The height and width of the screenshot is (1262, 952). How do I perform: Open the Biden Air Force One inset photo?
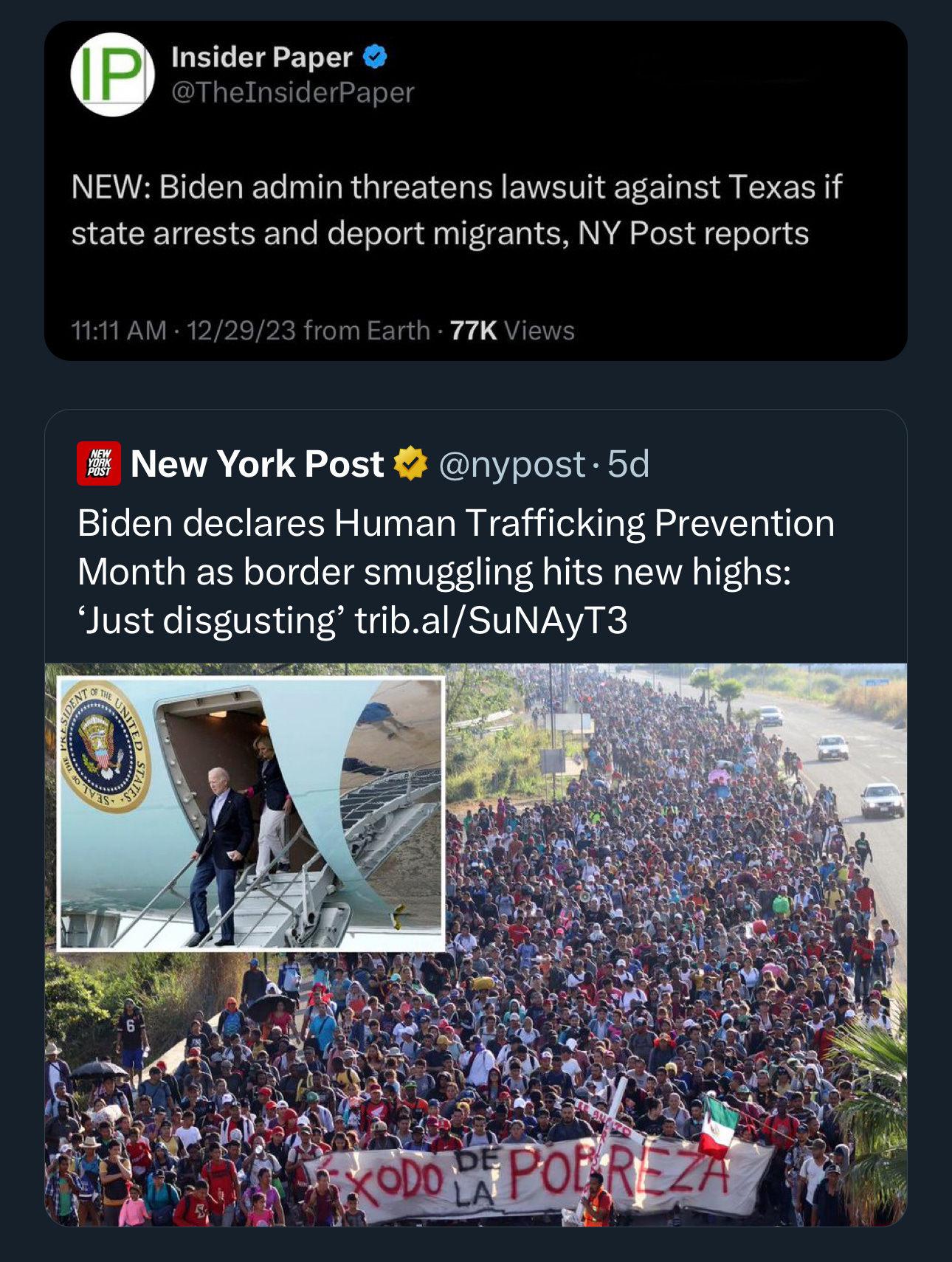251,813
